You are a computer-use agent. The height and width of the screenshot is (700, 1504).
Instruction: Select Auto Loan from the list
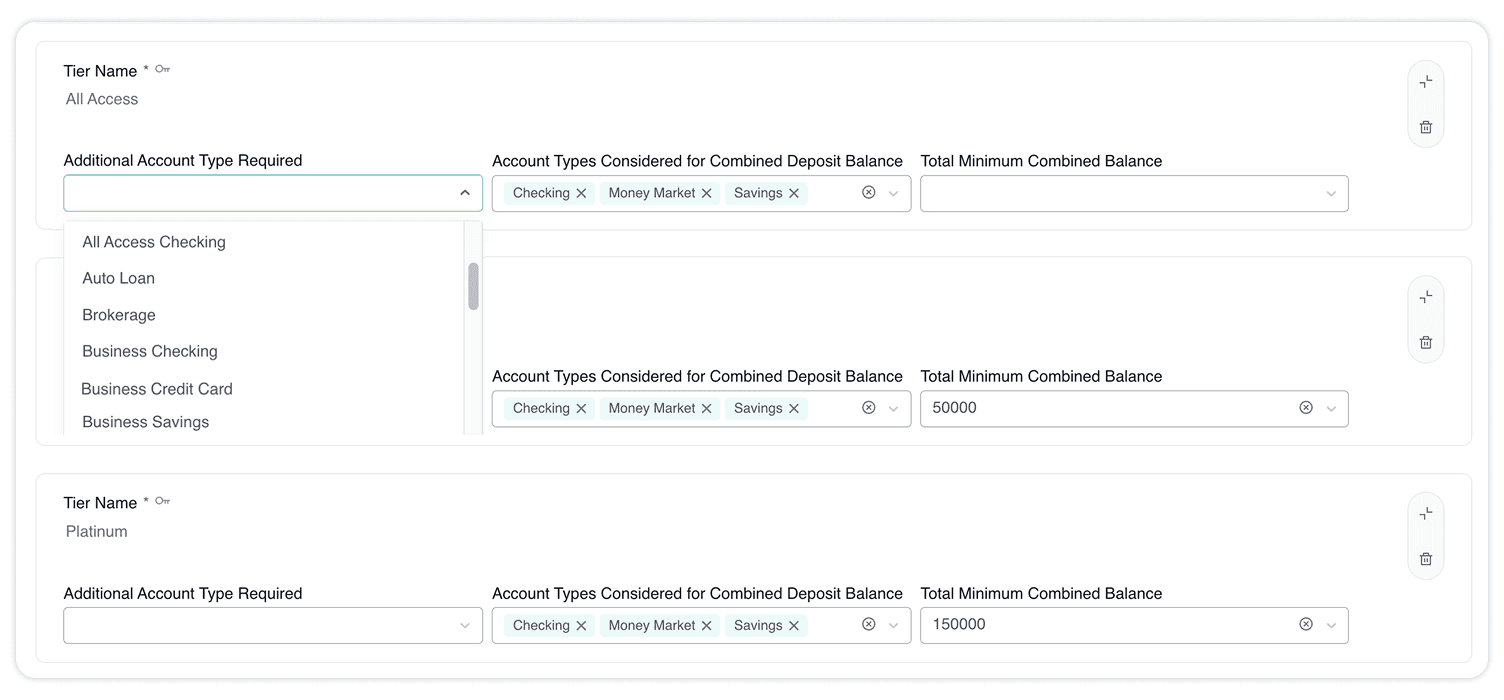118,278
